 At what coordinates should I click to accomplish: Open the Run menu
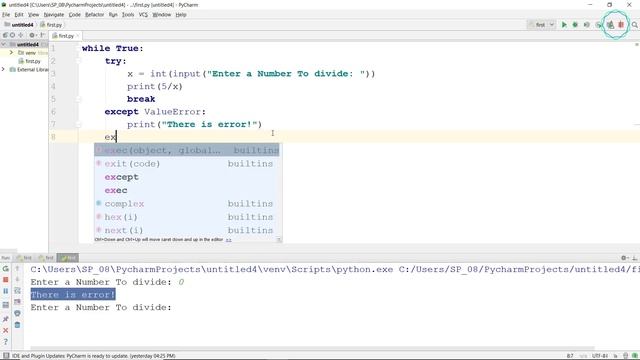tap(113, 15)
